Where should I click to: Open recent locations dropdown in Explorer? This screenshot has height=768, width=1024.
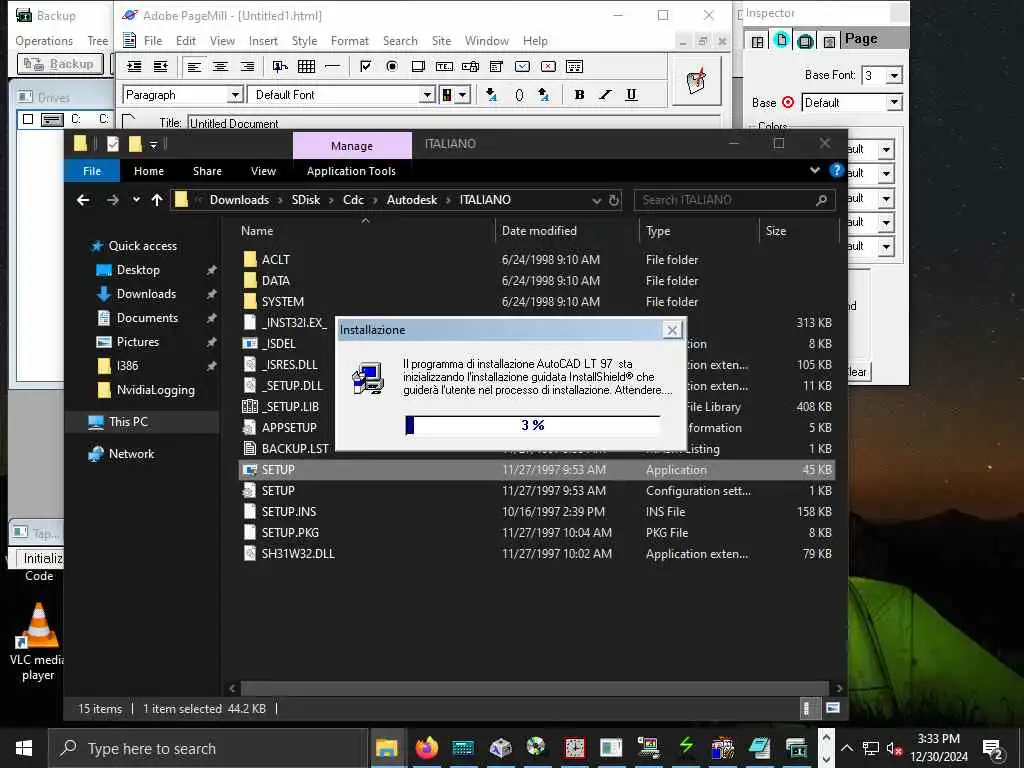click(x=136, y=200)
